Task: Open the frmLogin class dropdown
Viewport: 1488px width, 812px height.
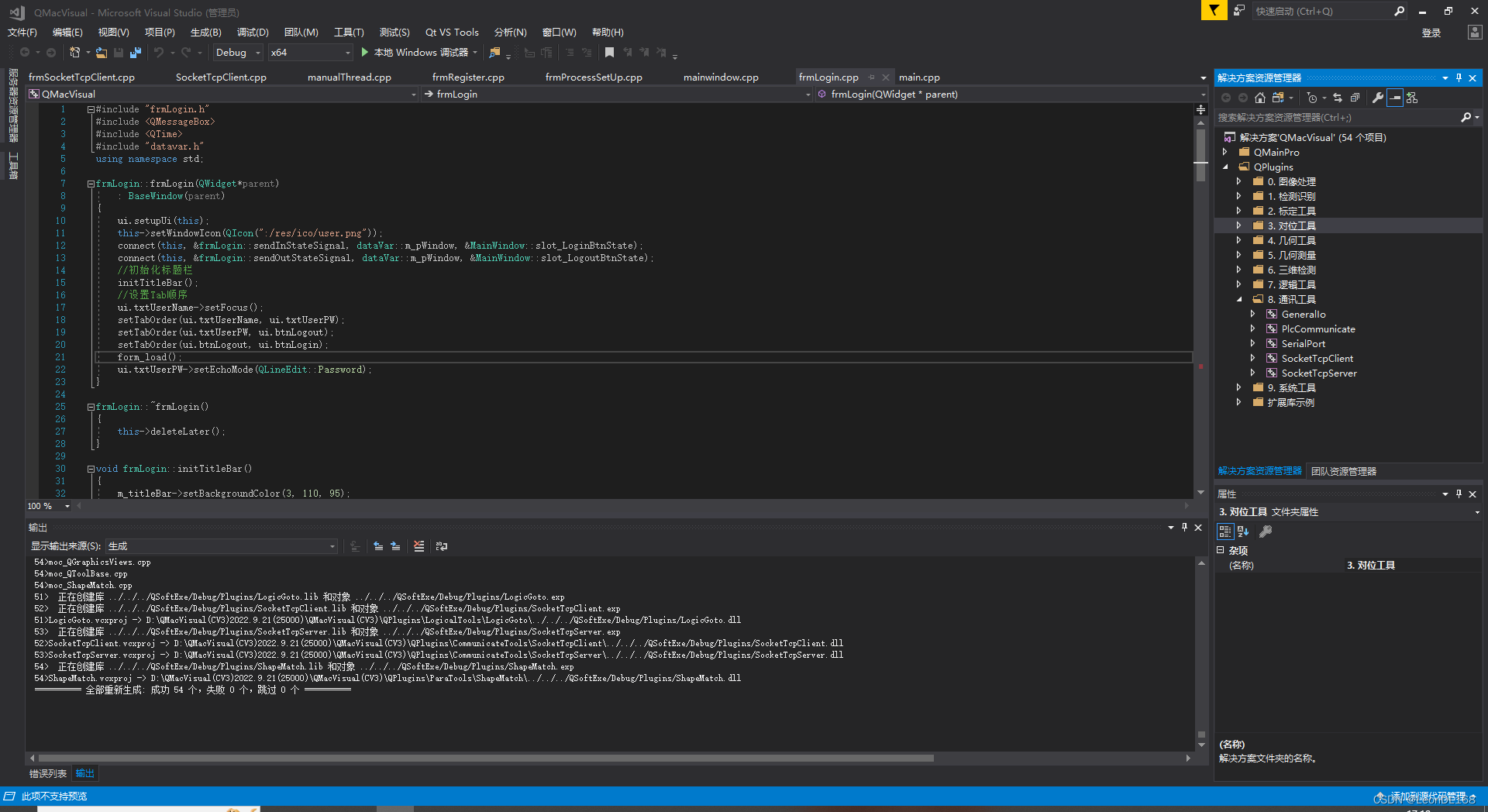Action: click(x=617, y=95)
